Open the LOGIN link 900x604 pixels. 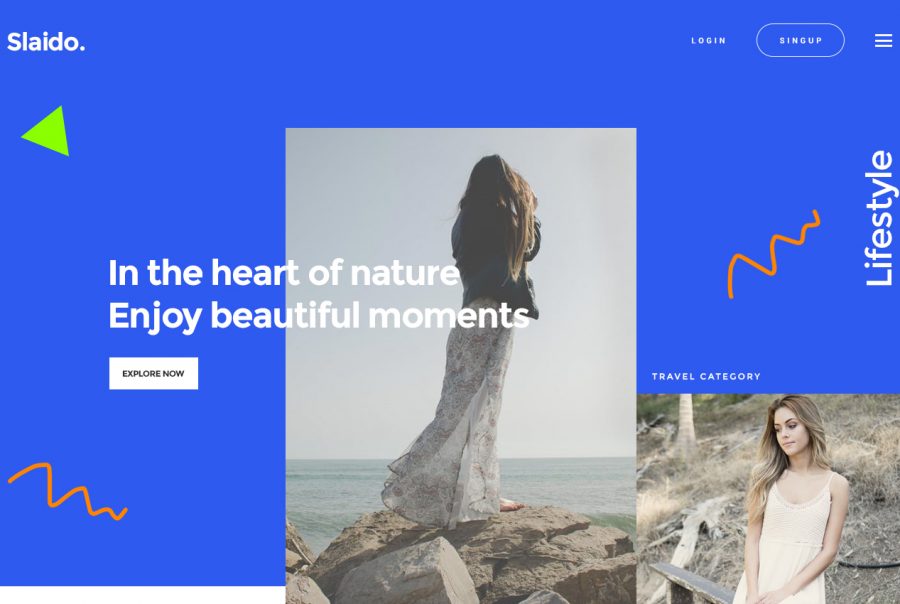(x=708, y=41)
